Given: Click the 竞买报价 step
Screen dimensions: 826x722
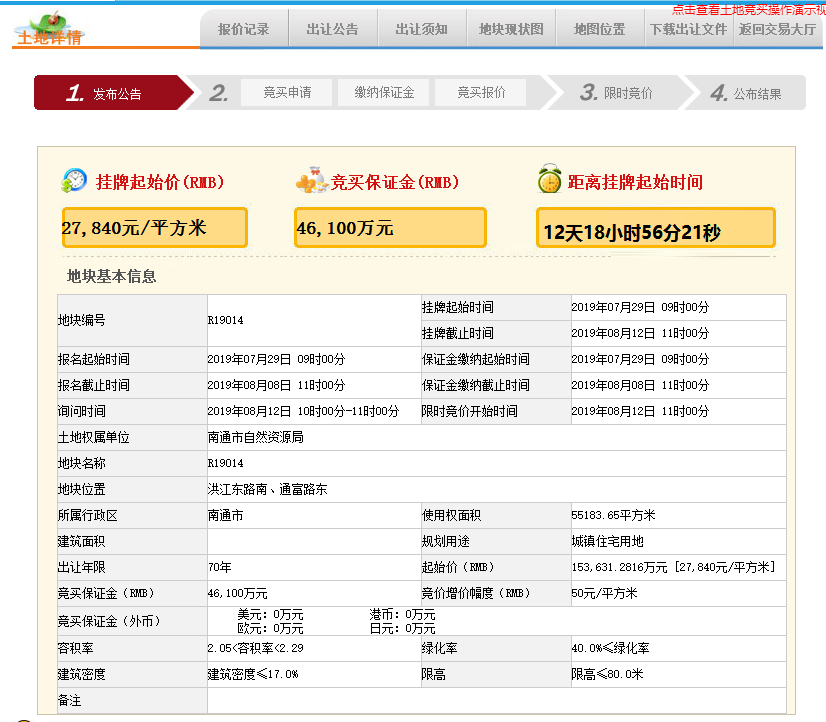Looking at the screenshot, I should [484, 92].
